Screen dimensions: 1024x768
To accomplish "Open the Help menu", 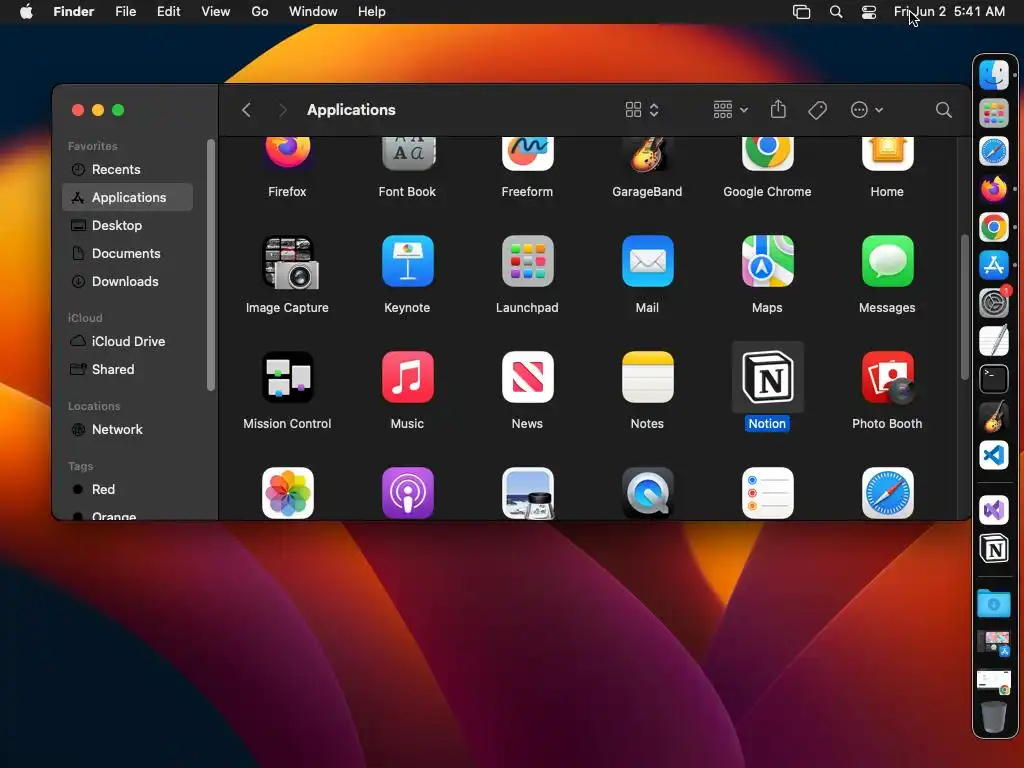I will [372, 12].
